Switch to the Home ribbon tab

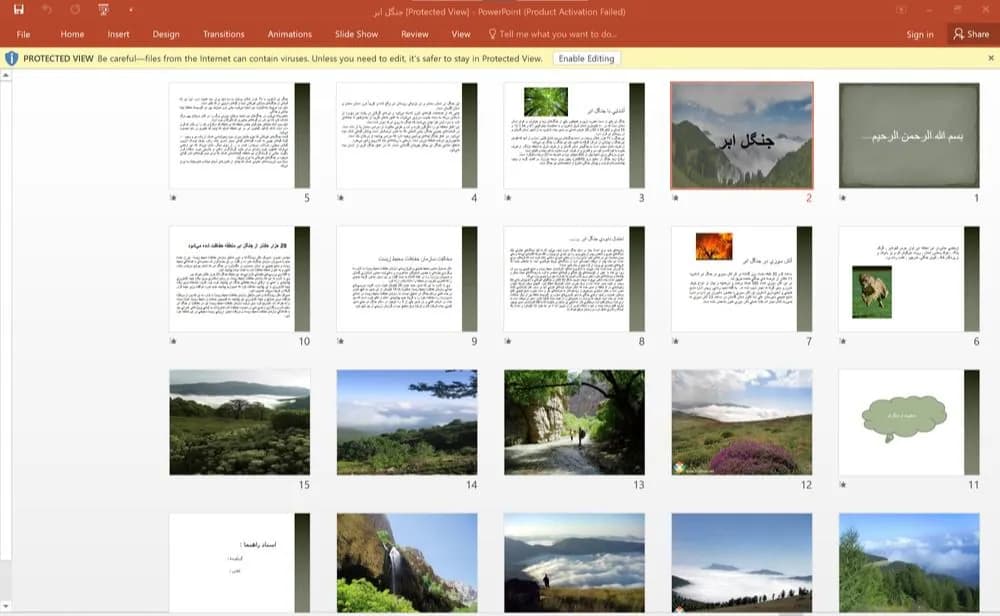[72, 34]
